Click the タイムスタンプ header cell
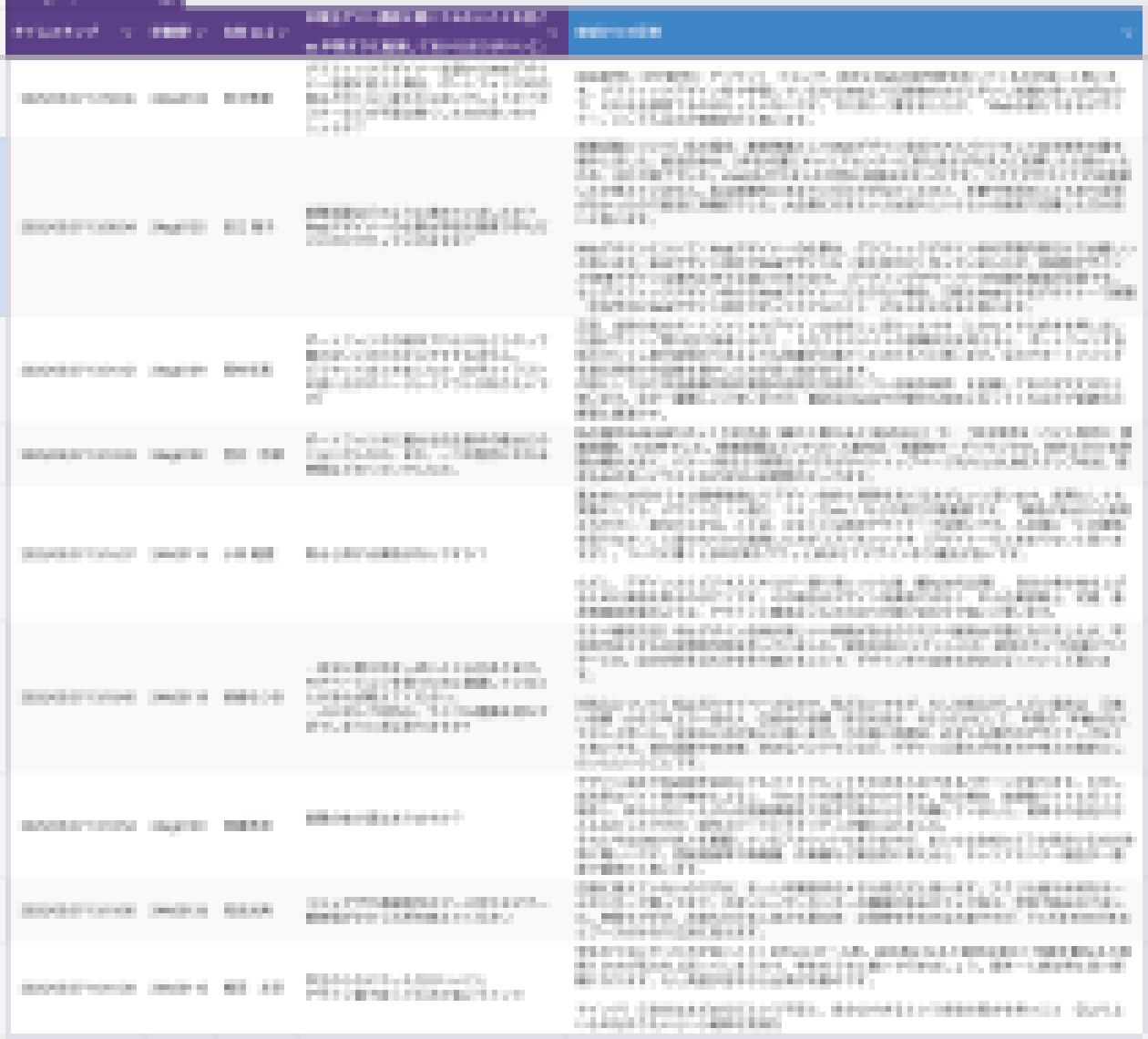 [x=61, y=33]
